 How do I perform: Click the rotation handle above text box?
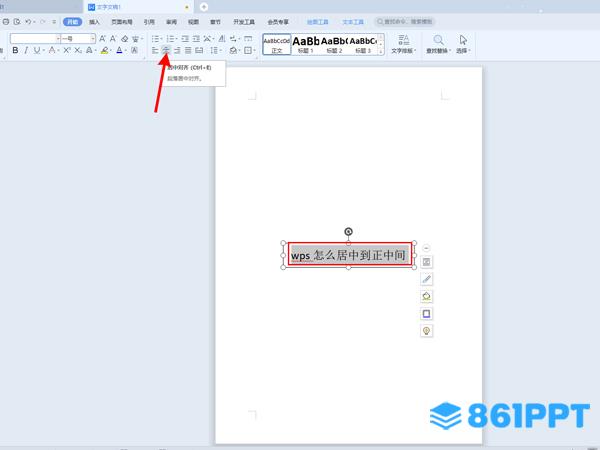click(348, 232)
